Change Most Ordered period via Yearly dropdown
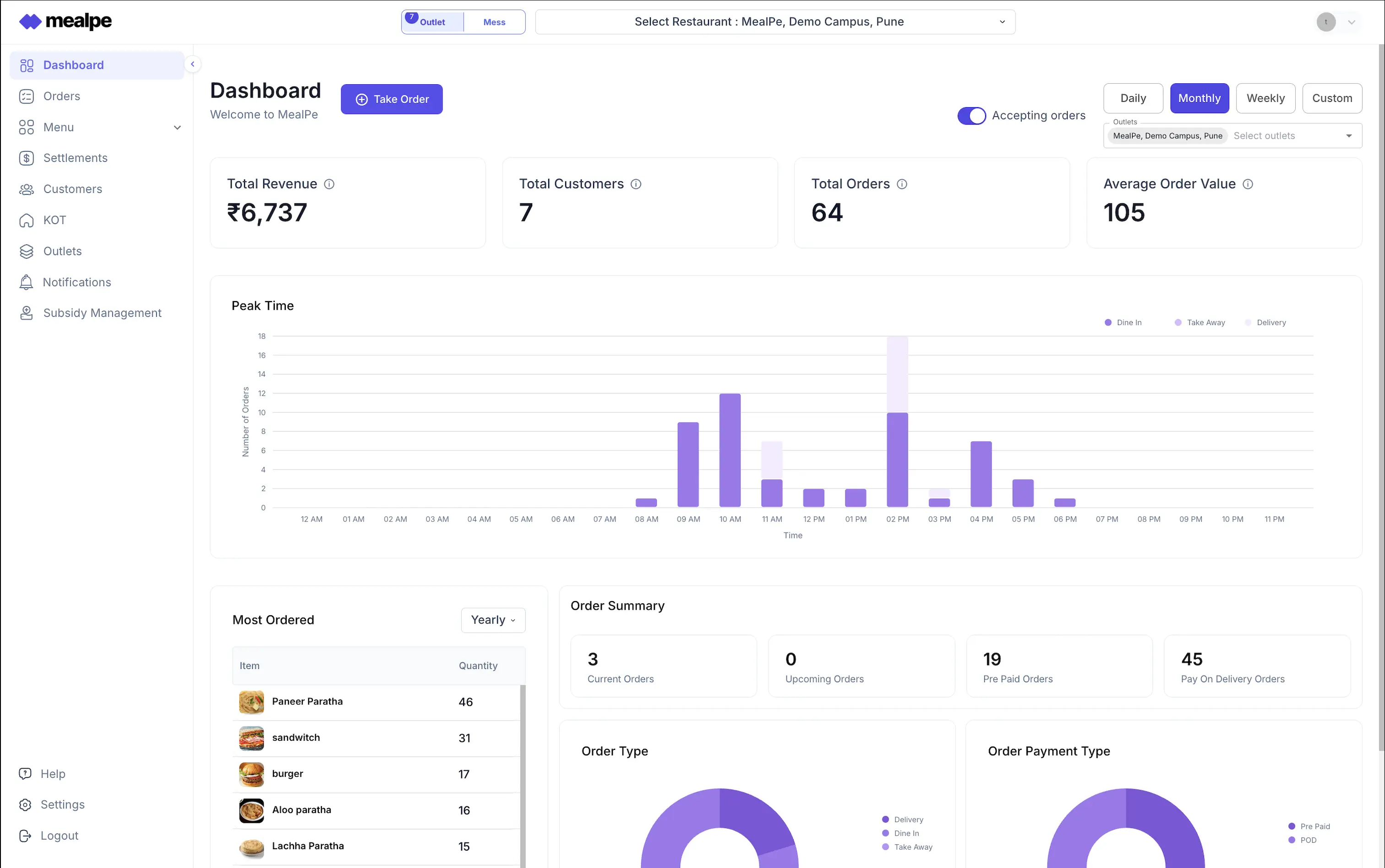Viewport: 1385px width, 868px height. [x=492, y=620]
